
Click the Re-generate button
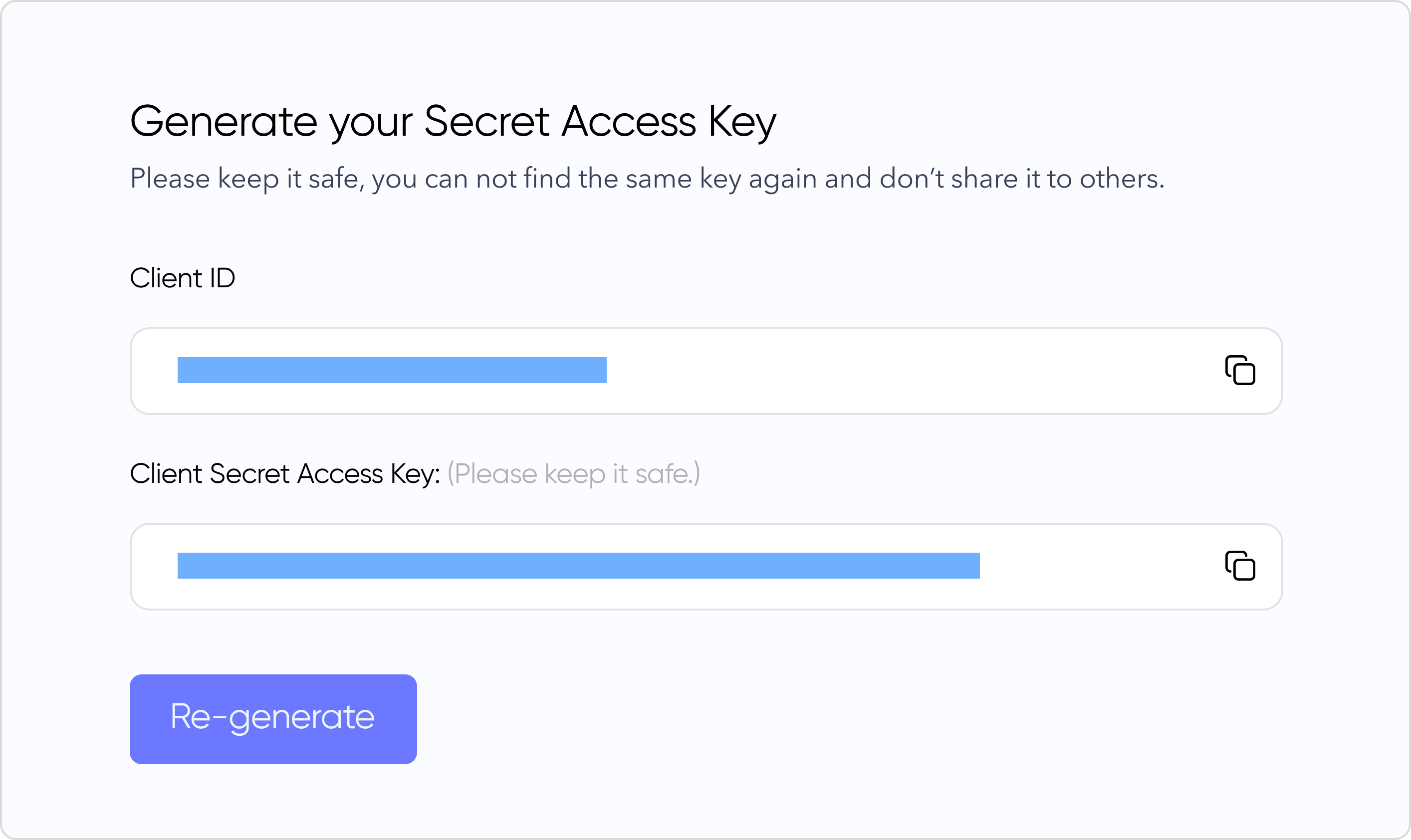273,718
